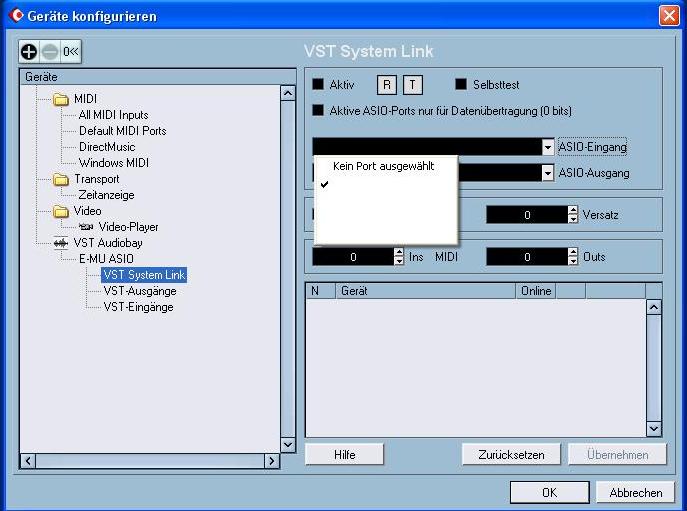Click the MIDI Ins value field
Screen dimensions: 687x511
click(x=353, y=257)
